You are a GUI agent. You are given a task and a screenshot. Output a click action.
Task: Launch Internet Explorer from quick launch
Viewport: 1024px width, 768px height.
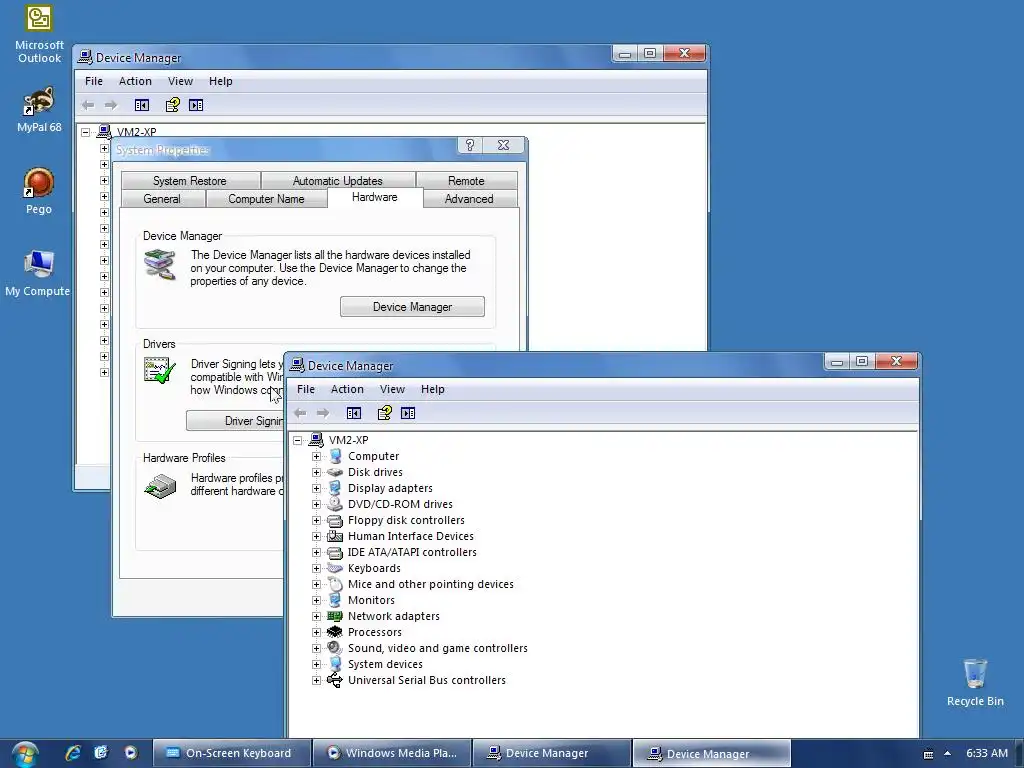(72, 753)
